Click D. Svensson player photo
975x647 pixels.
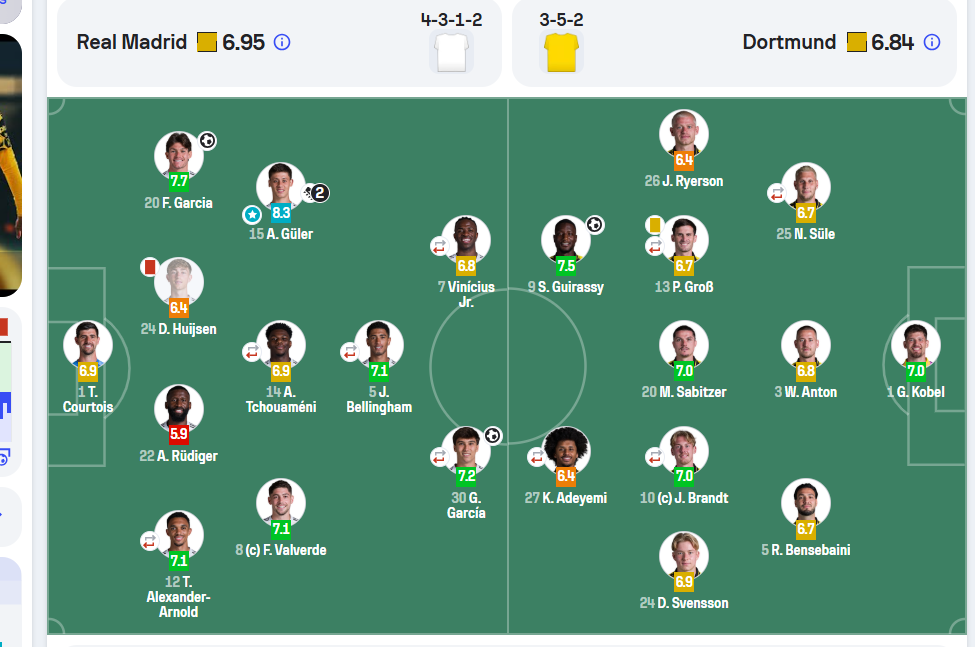(683, 556)
